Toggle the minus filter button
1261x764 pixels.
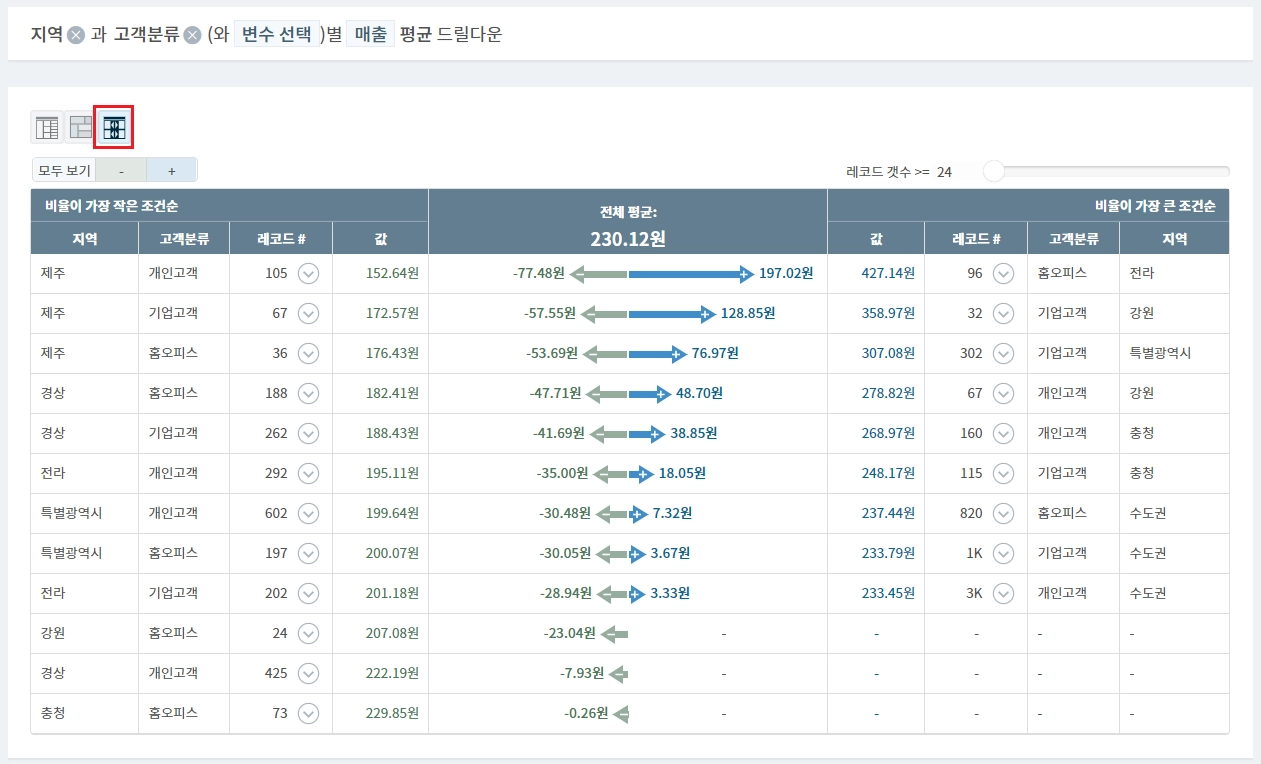[x=121, y=170]
